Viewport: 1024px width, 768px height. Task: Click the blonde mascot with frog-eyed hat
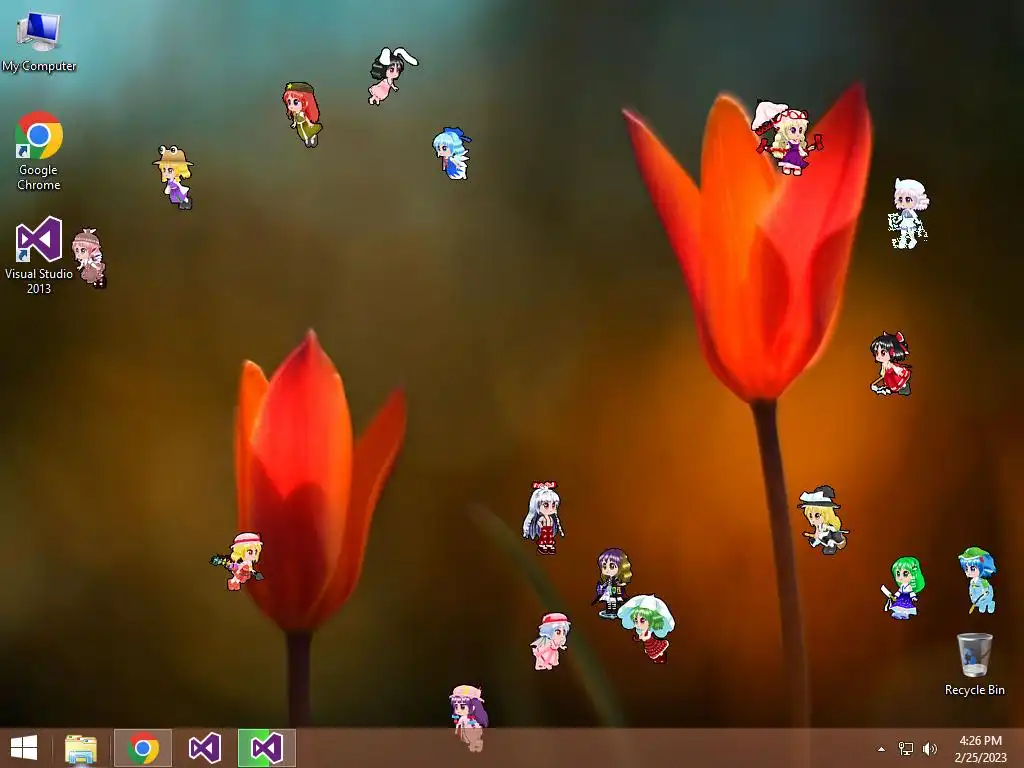click(x=174, y=177)
